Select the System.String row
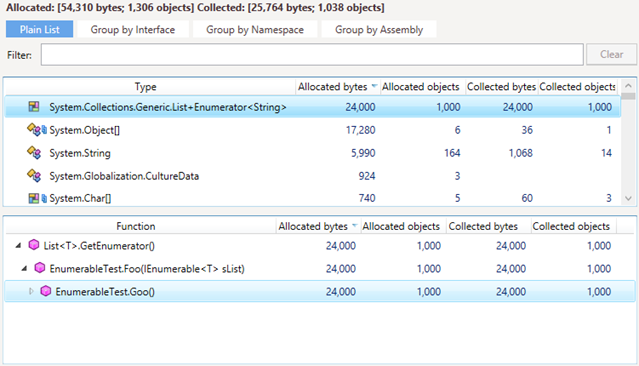Screen dimensions: 639x366 tap(313, 153)
